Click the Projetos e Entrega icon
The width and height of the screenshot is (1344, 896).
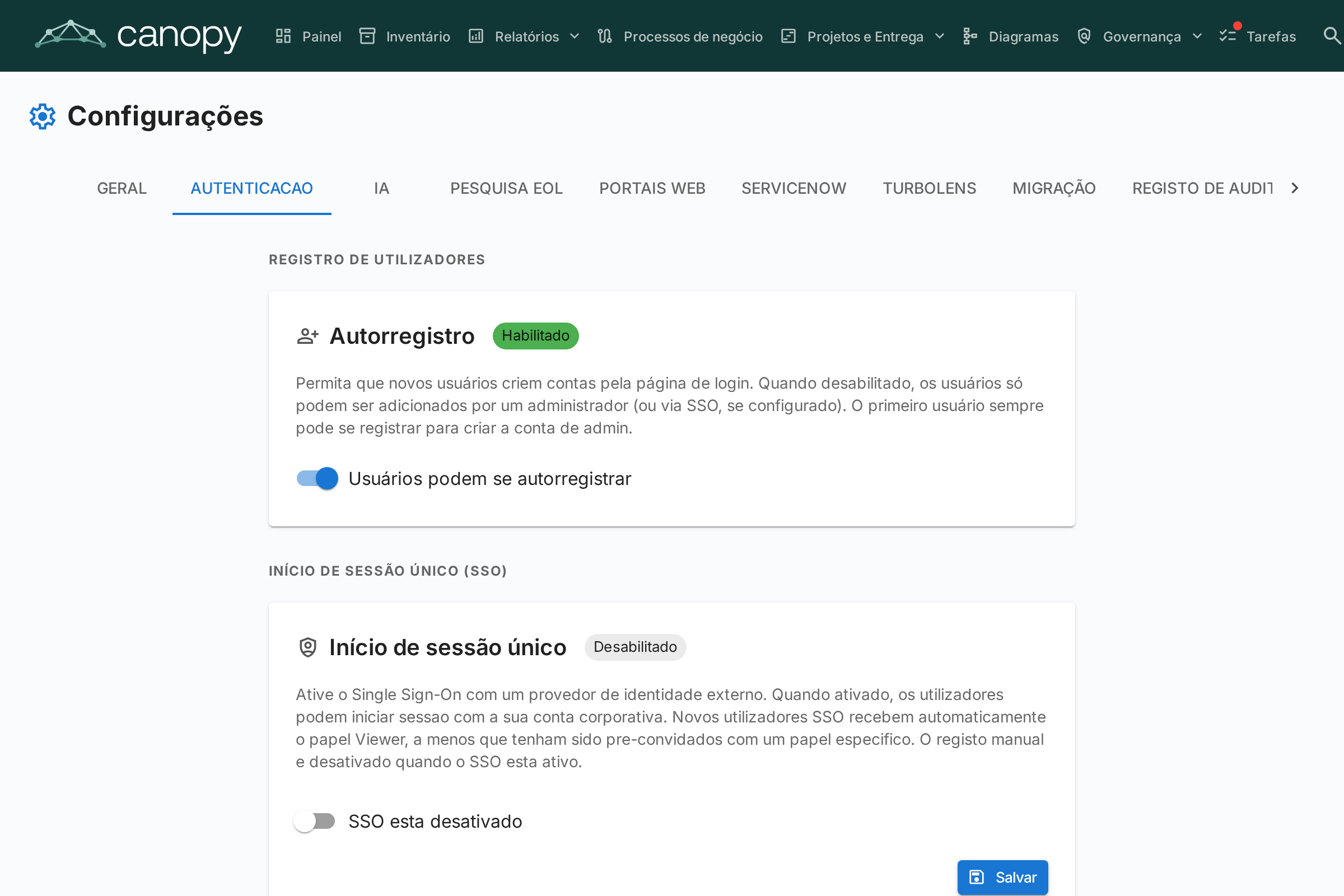[x=788, y=36]
